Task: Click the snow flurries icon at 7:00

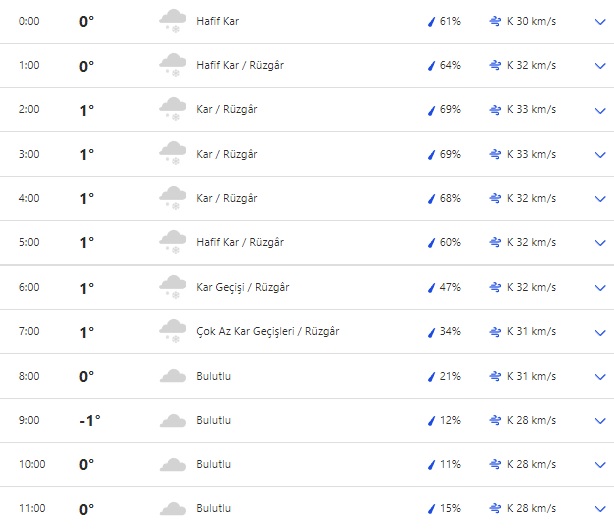Action: pos(173,332)
